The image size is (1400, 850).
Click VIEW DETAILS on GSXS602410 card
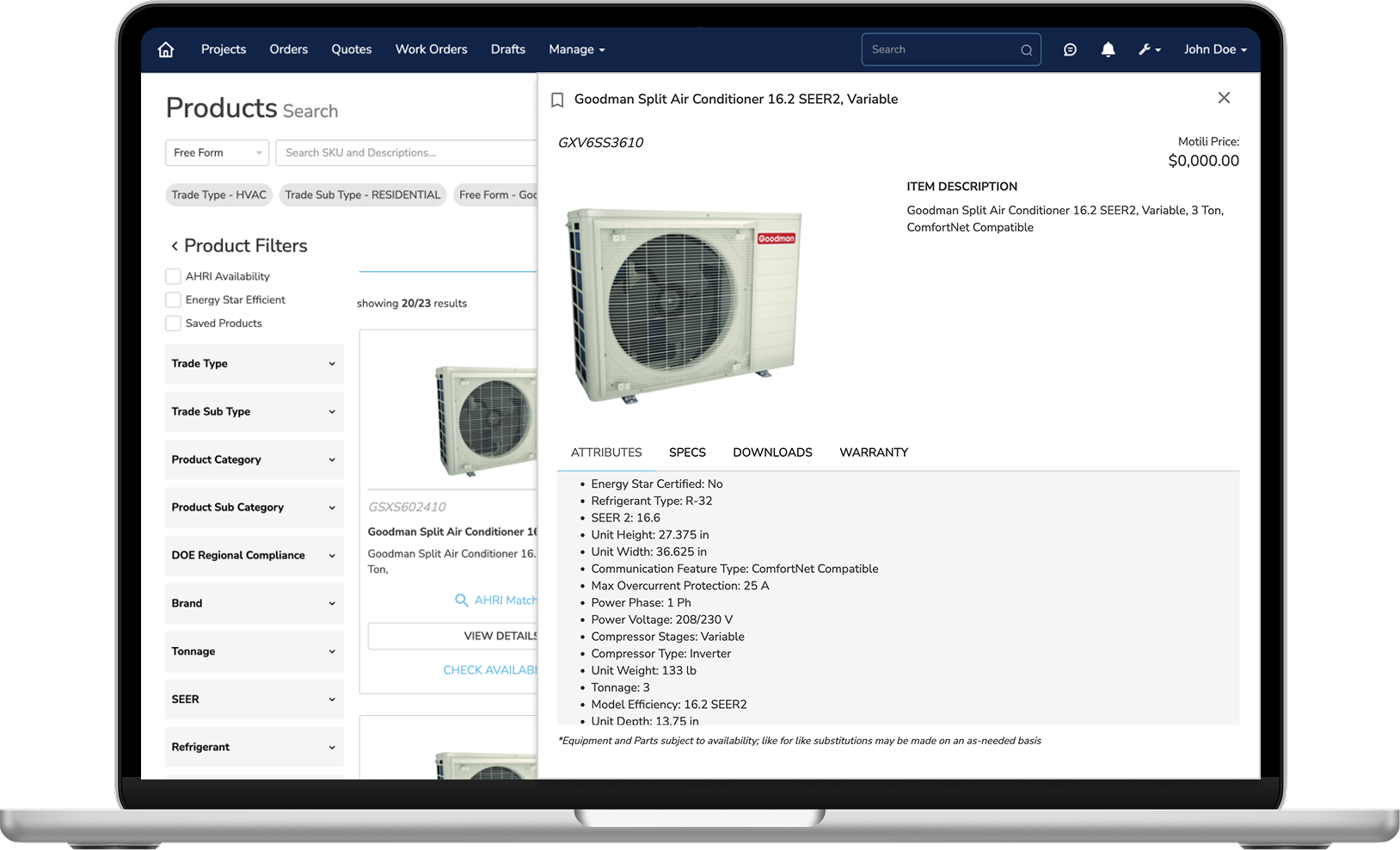(x=453, y=636)
